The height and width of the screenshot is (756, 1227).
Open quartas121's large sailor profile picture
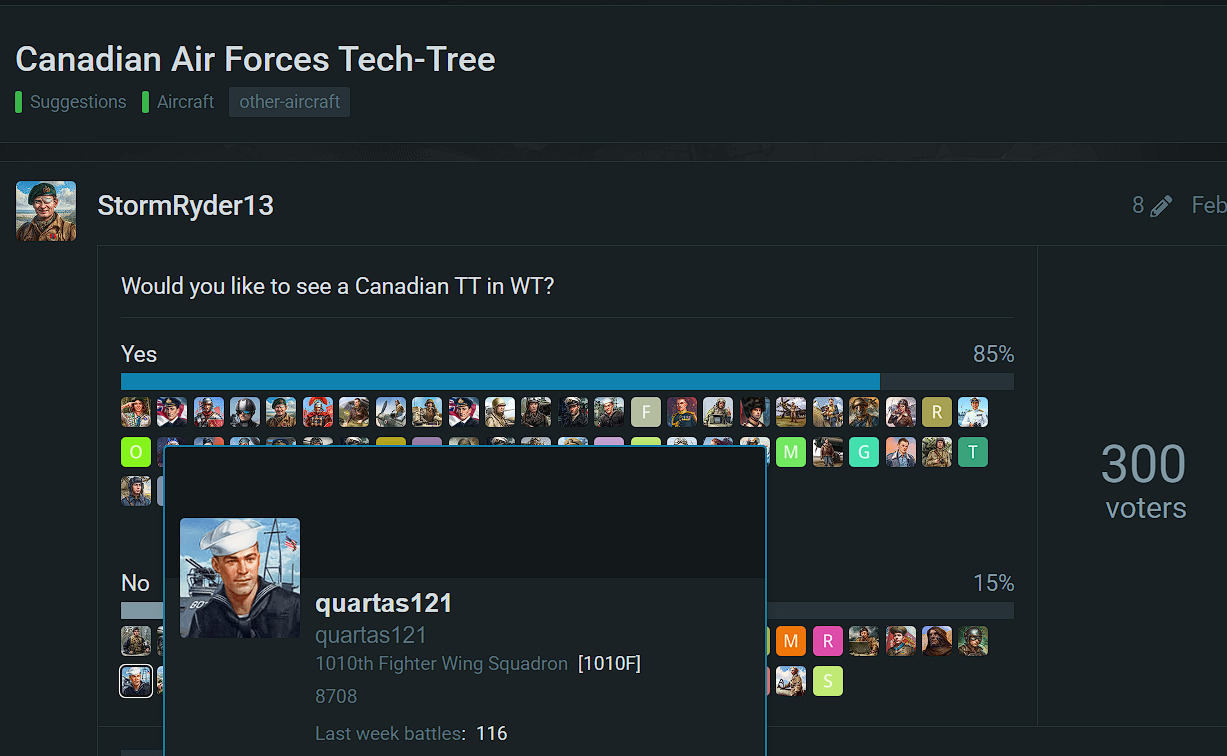click(x=240, y=578)
